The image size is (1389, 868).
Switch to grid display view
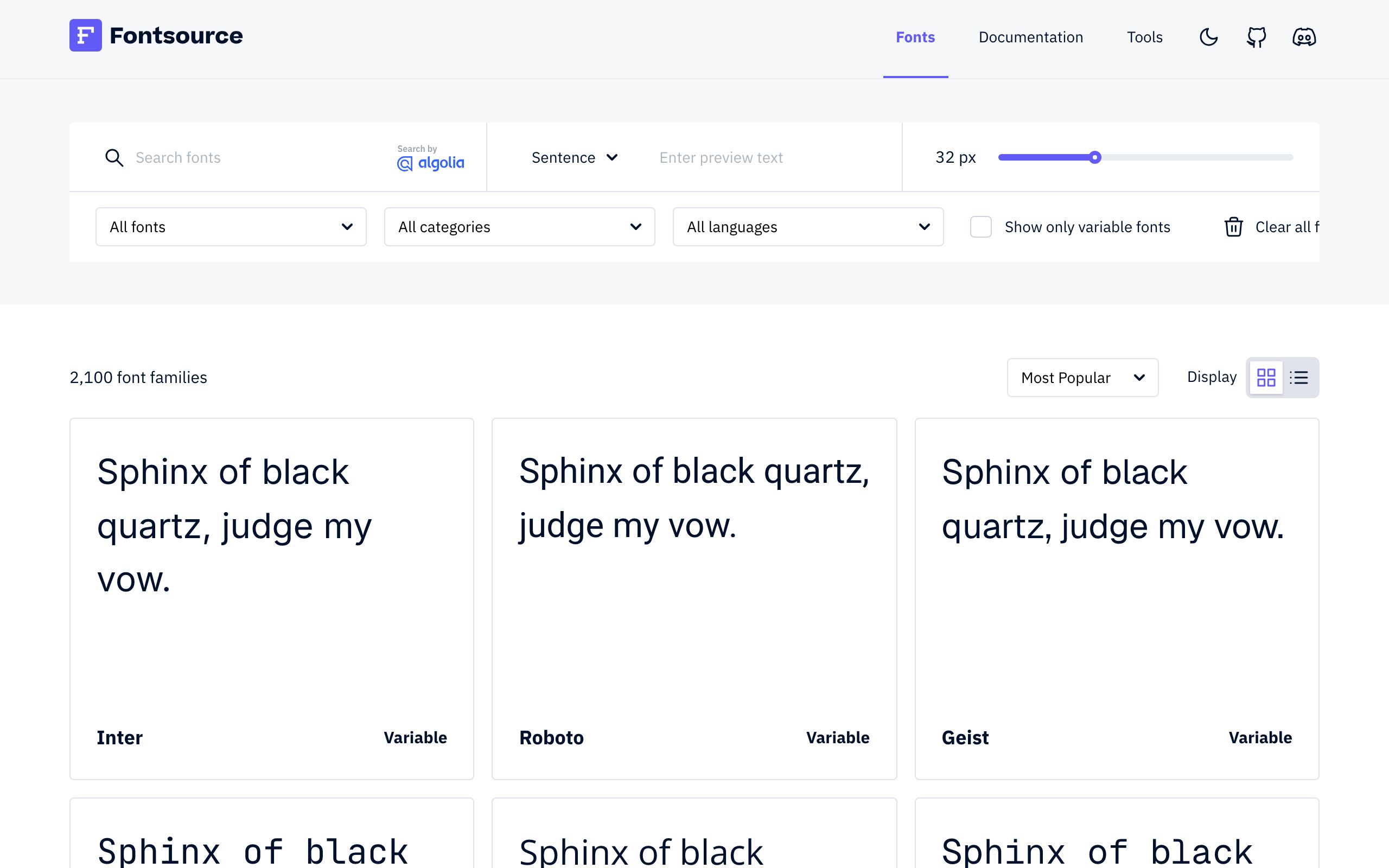1266,377
